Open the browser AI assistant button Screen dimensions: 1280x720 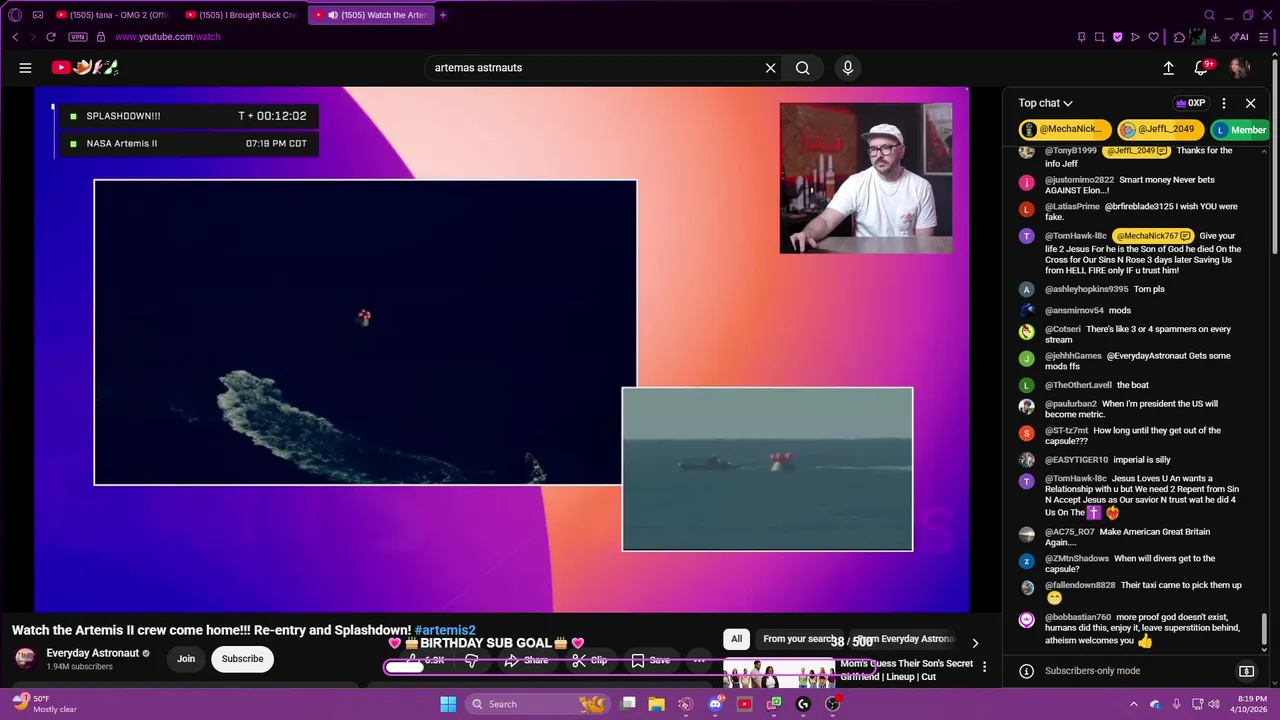1239,37
